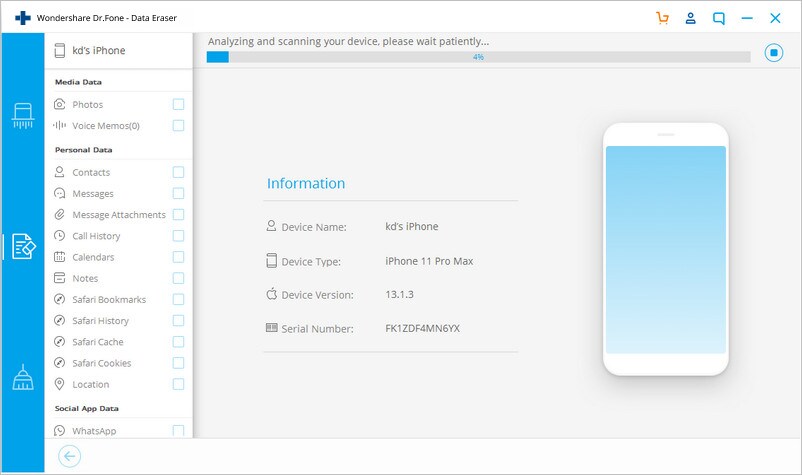Select the Message Attachments checkbox
Viewport: 802px width, 475px height.
(x=178, y=215)
